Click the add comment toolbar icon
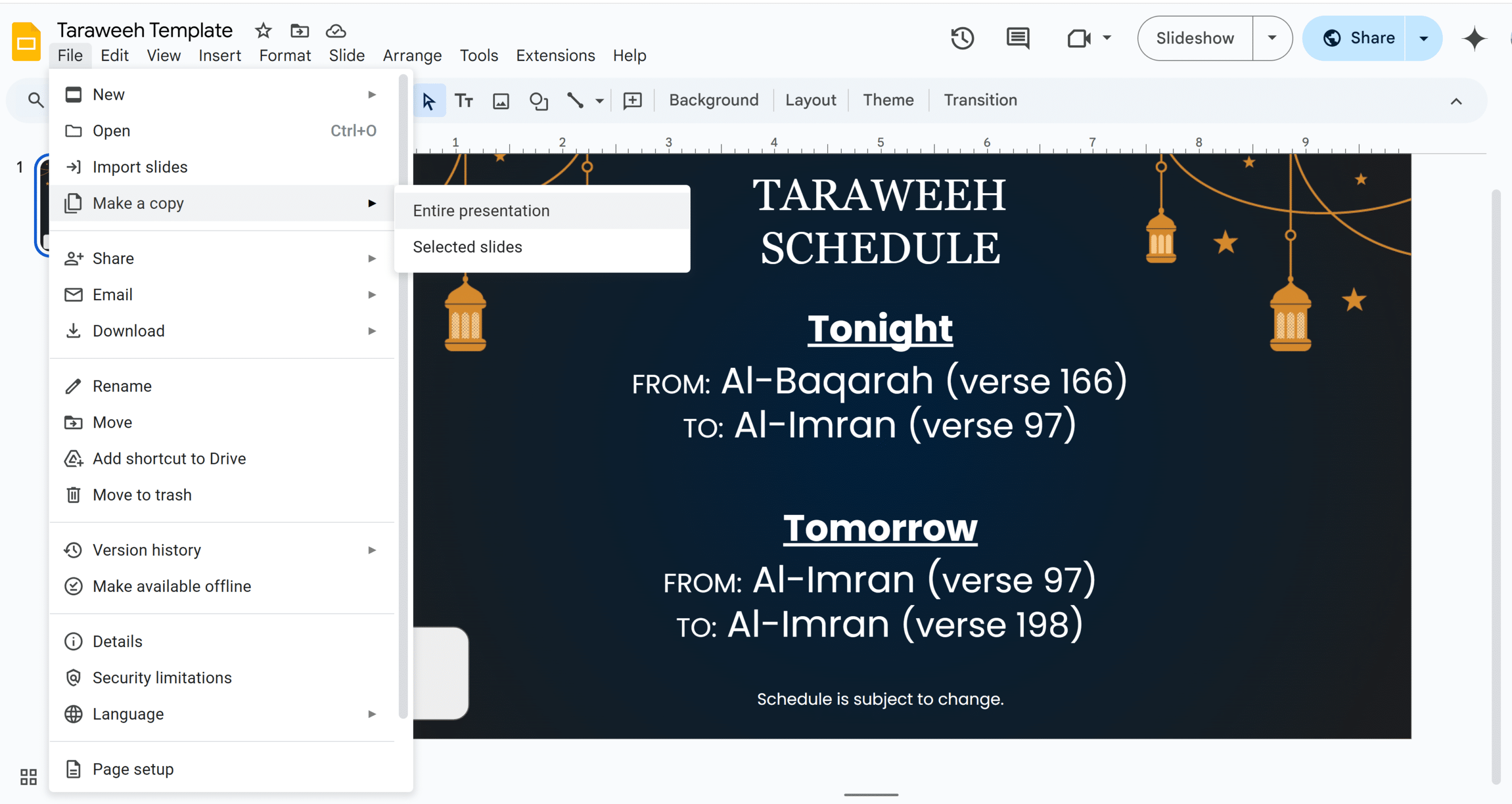Viewport: 1512px width, 804px height. tap(632, 100)
